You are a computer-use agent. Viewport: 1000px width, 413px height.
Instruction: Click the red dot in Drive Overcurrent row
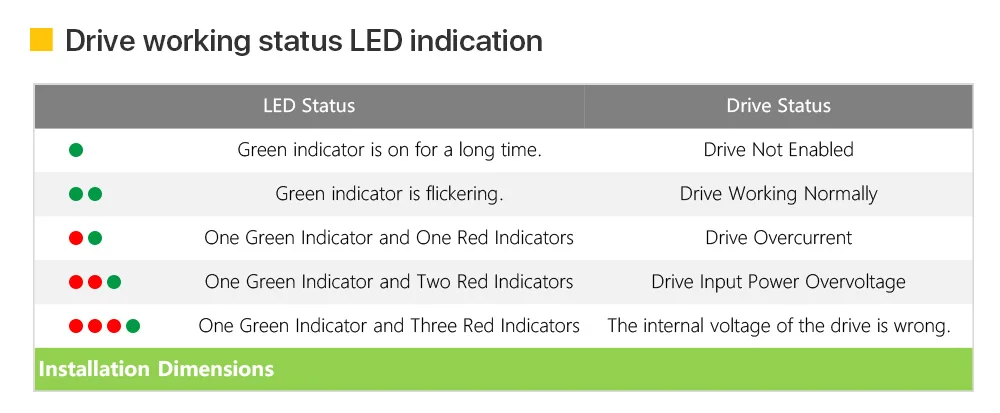[76, 238]
